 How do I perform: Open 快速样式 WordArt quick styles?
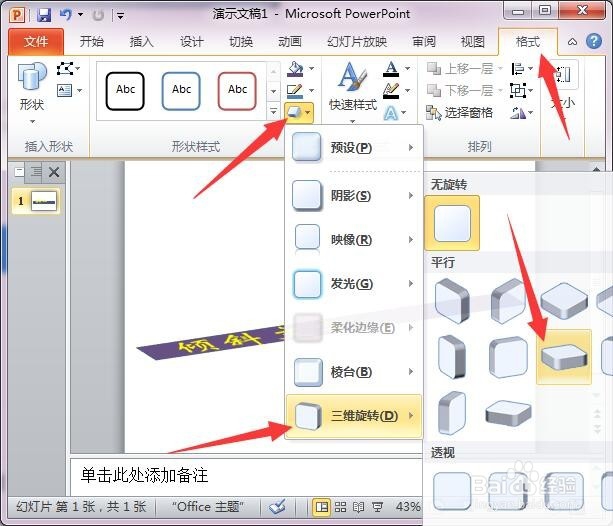coord(353,92)
